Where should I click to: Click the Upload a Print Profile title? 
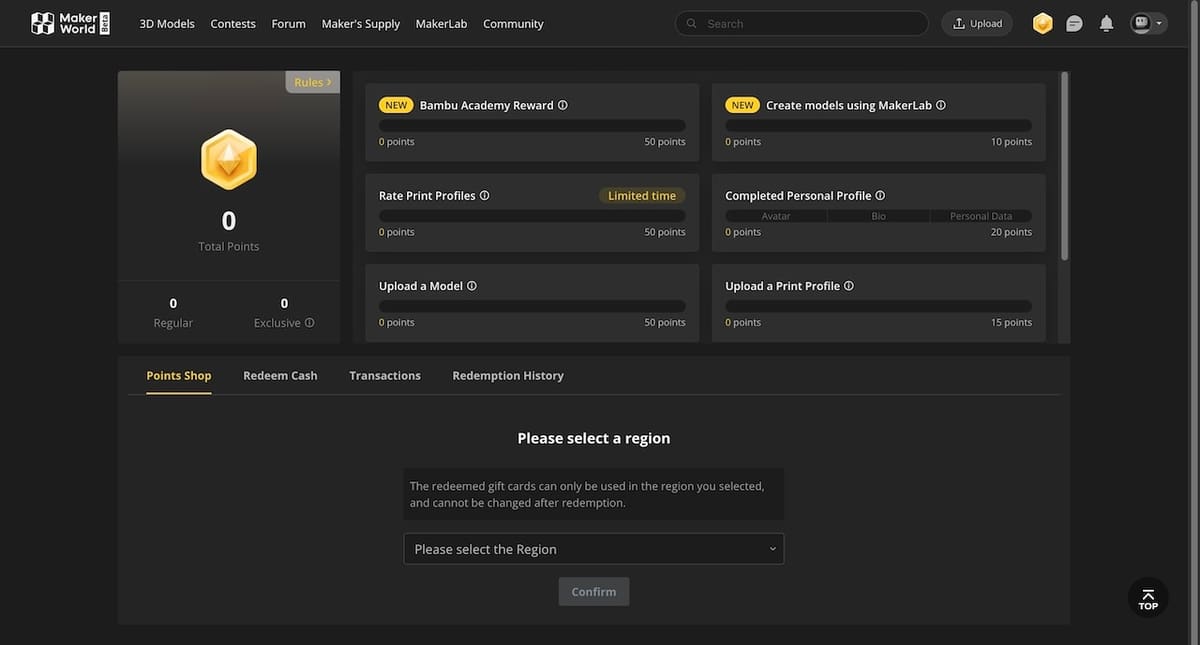click(x=782, y=285)
